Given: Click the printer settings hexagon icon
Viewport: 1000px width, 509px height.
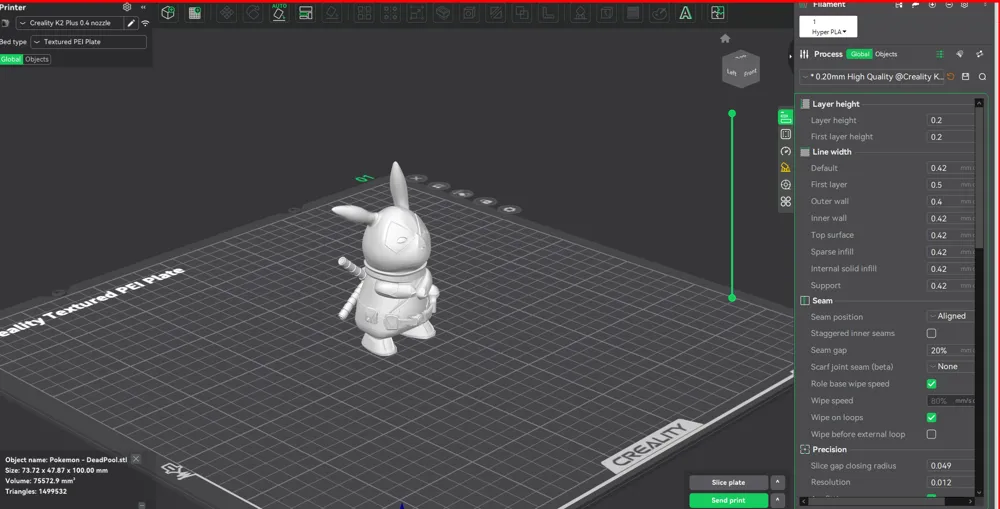Looking at the screenshot, I should pos(127,7).
